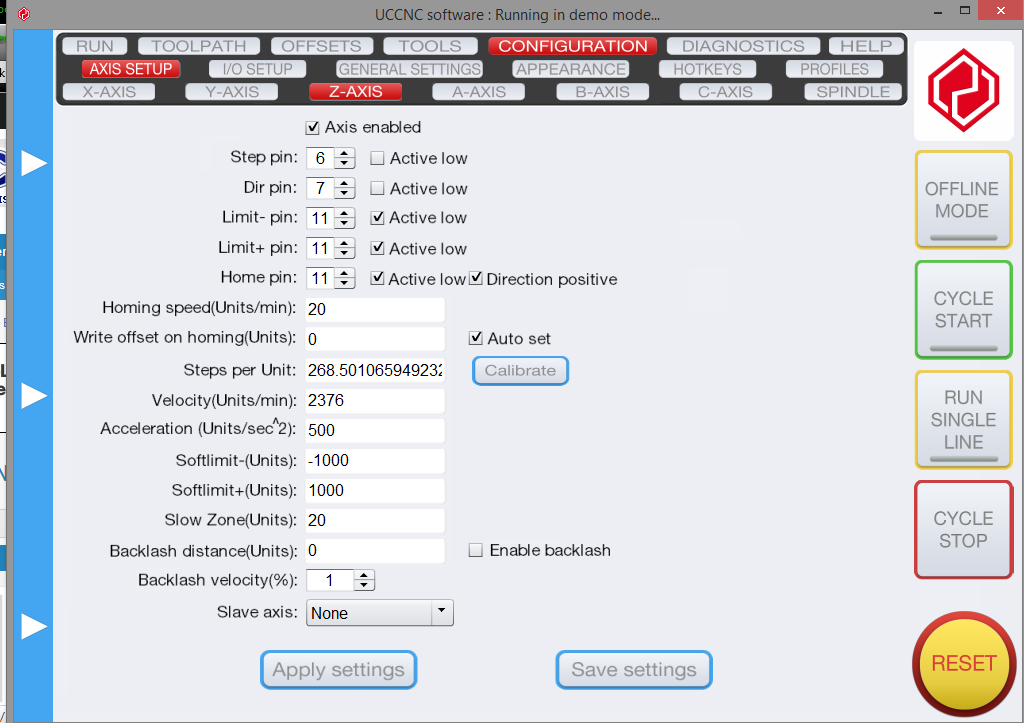
Task: Expand the bottom white arrow side panel
Action: (35, 626)
